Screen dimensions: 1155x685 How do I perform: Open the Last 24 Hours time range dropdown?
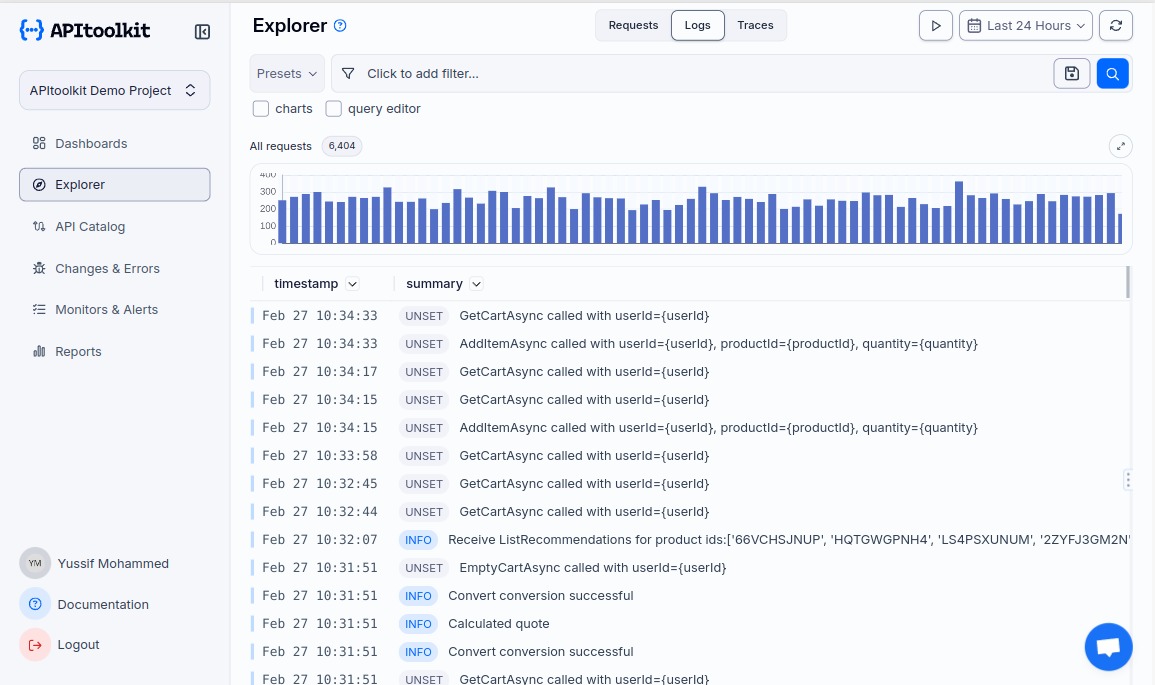(x=1025, y=26)
